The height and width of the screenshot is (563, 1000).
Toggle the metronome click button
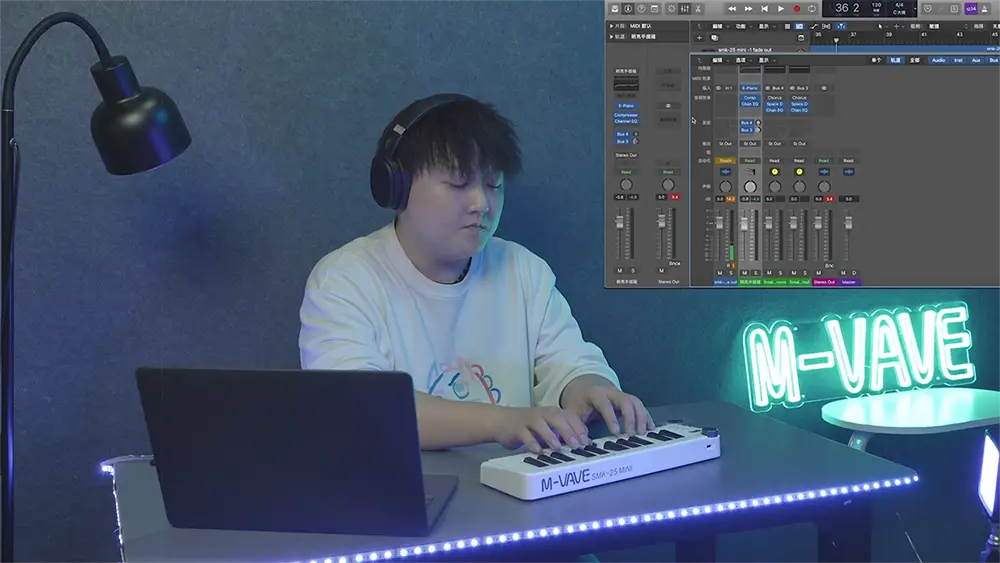pos(985,9)
